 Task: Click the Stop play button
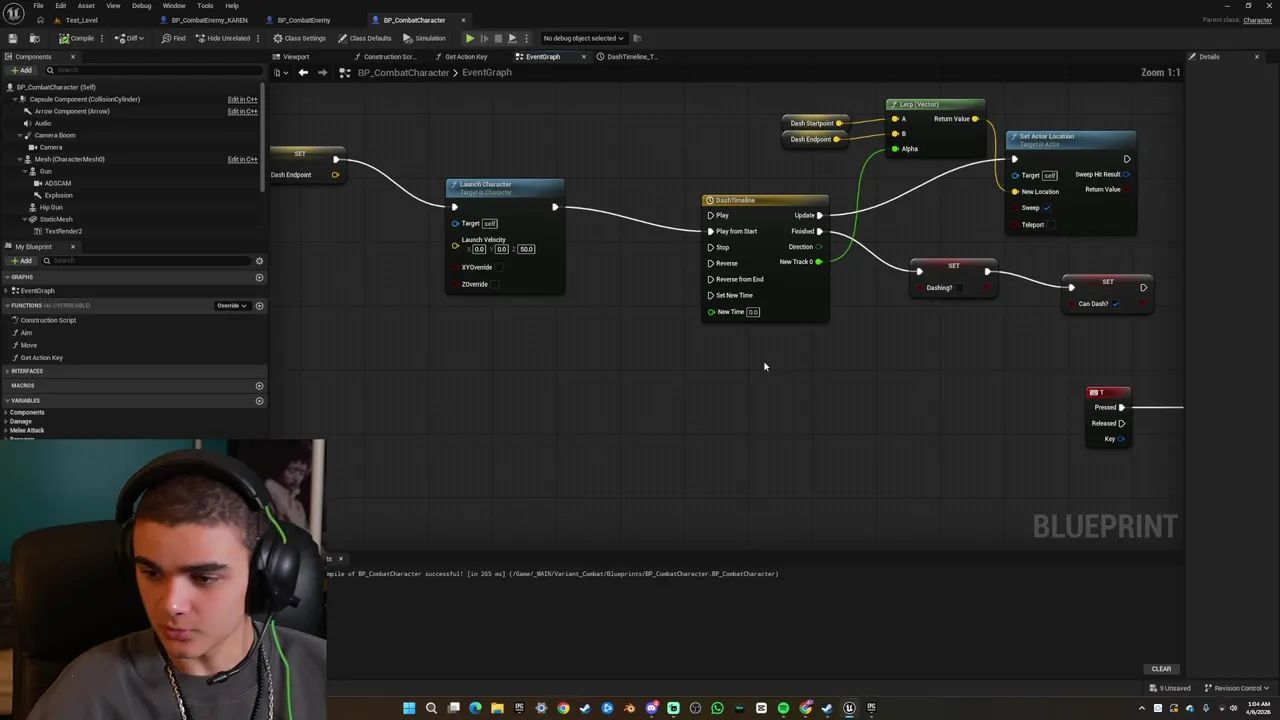498,38
